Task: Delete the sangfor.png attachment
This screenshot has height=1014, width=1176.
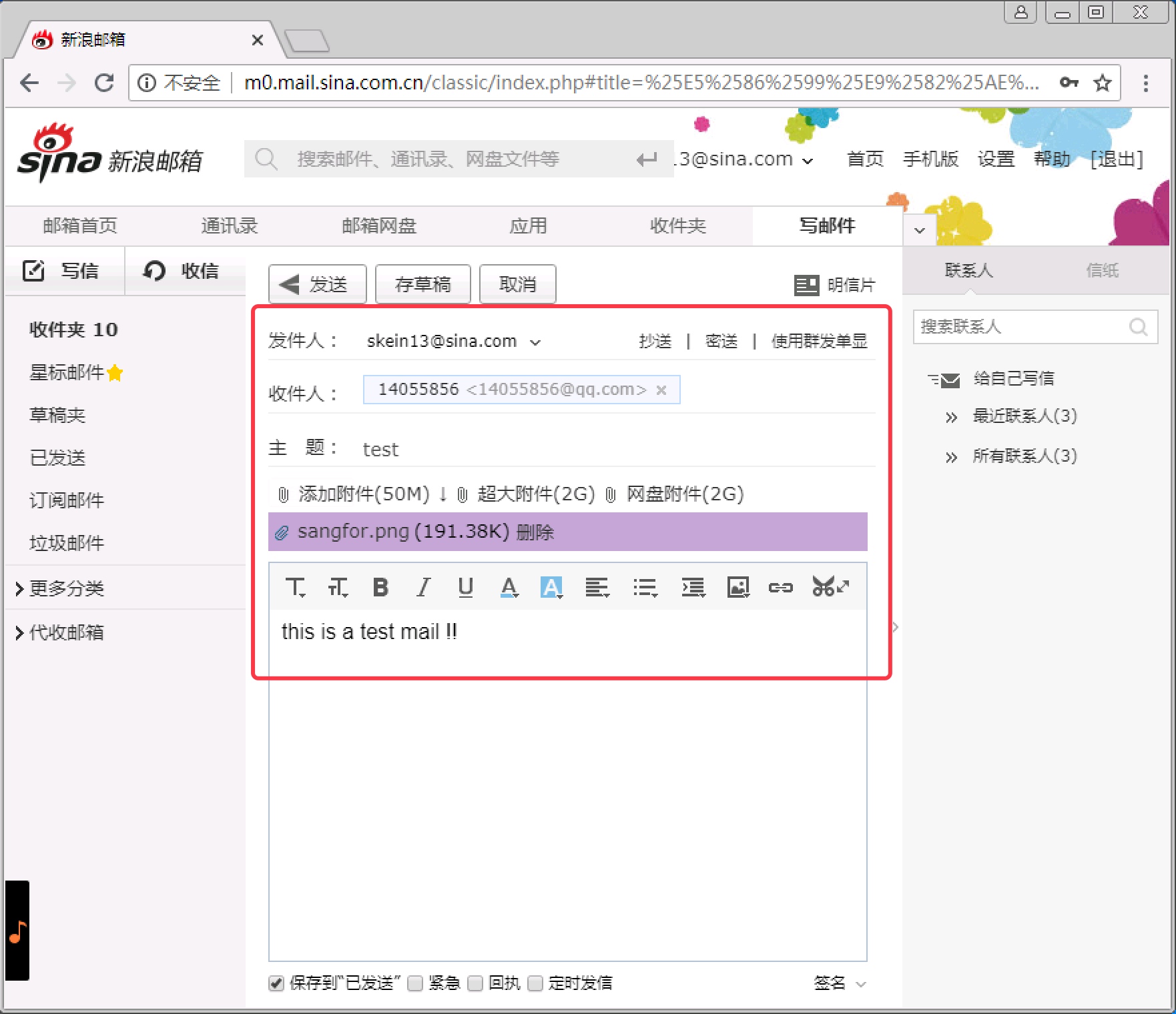Action: 535,532
